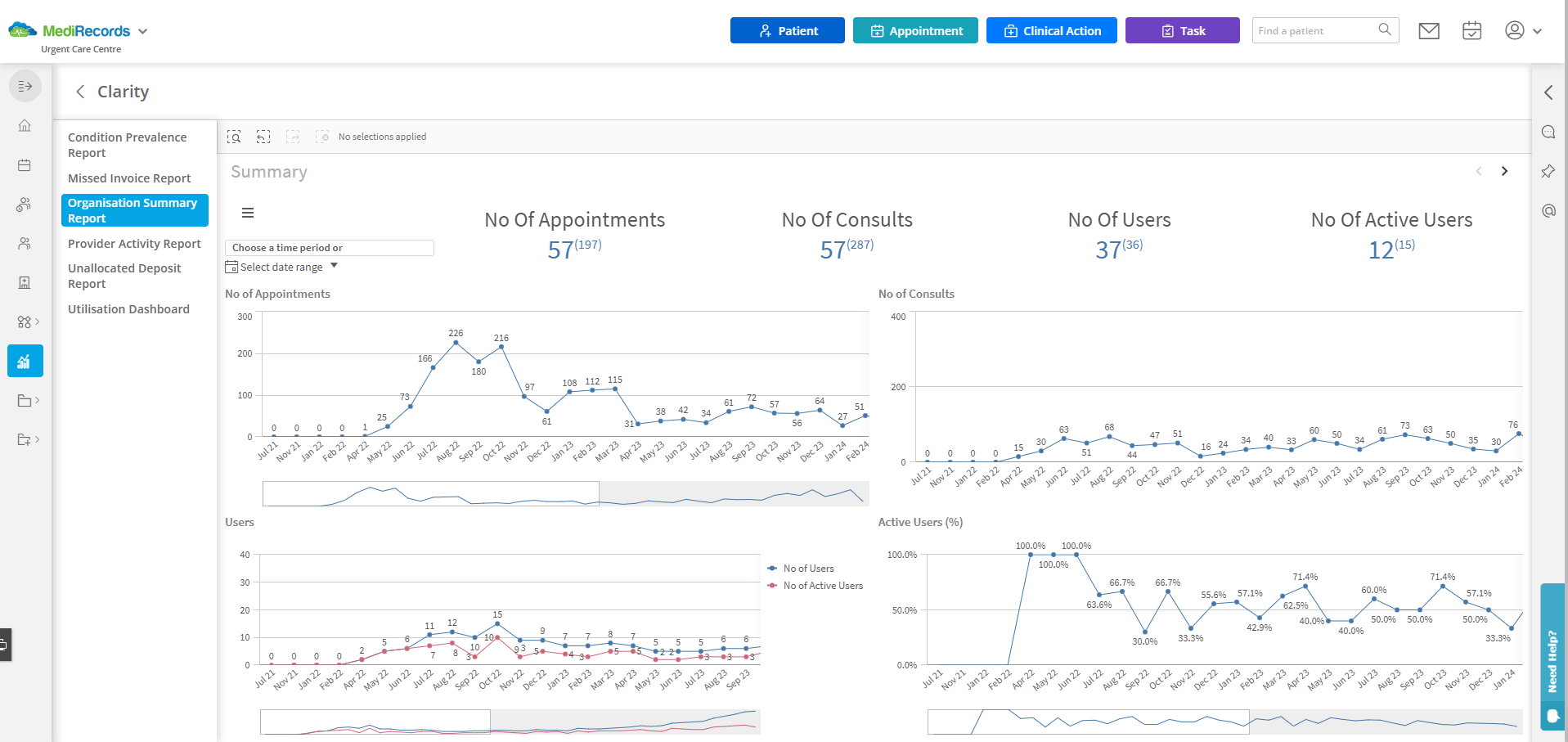Expand the user profile menu
Viewport: 1568px width, 742px height.
pyautogui.click(x=1523, y=31)
